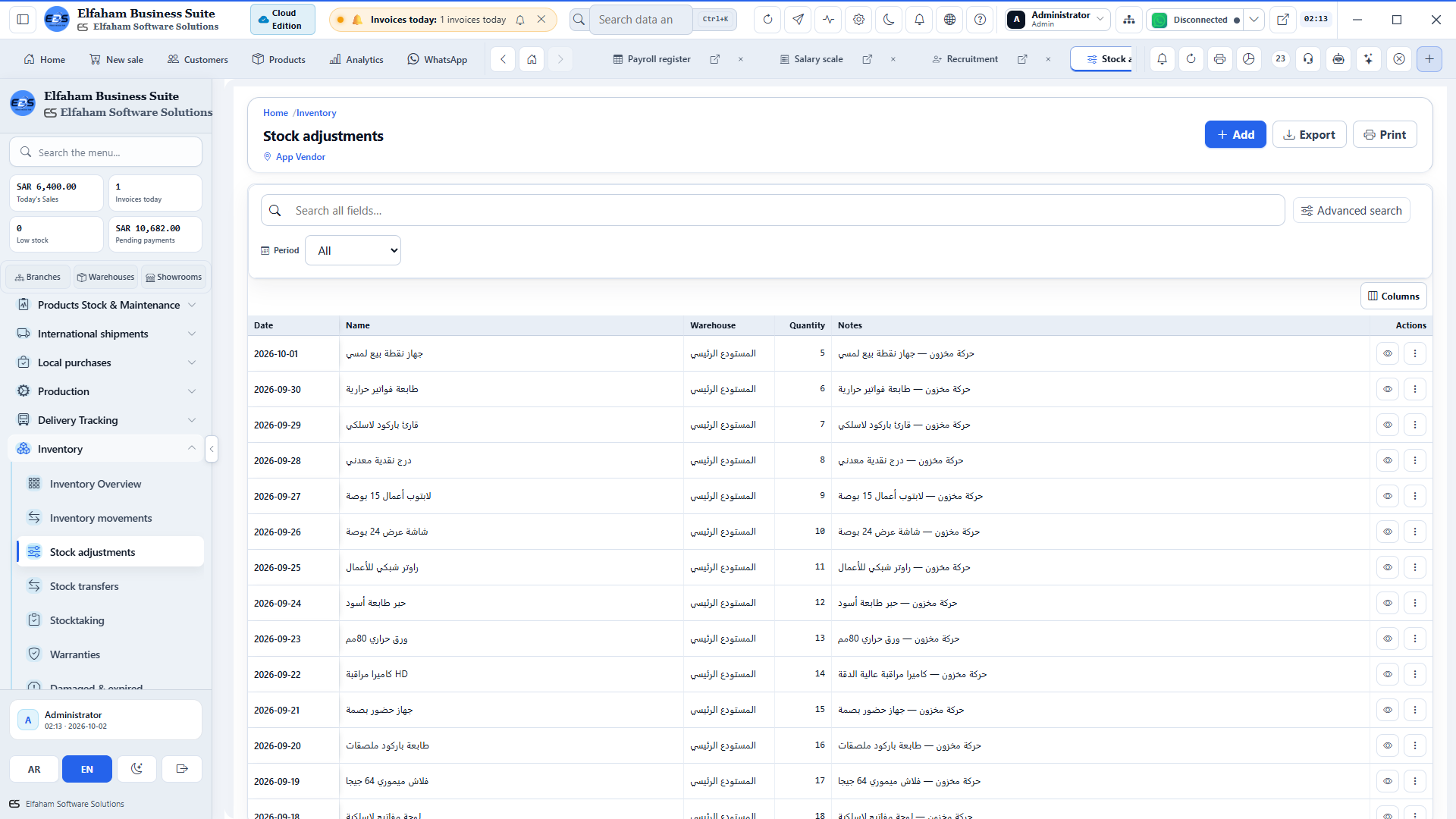Viewport: 1456px width, 819px height.
Task: Open the organization tree icon
Action: coord(1129,20)
